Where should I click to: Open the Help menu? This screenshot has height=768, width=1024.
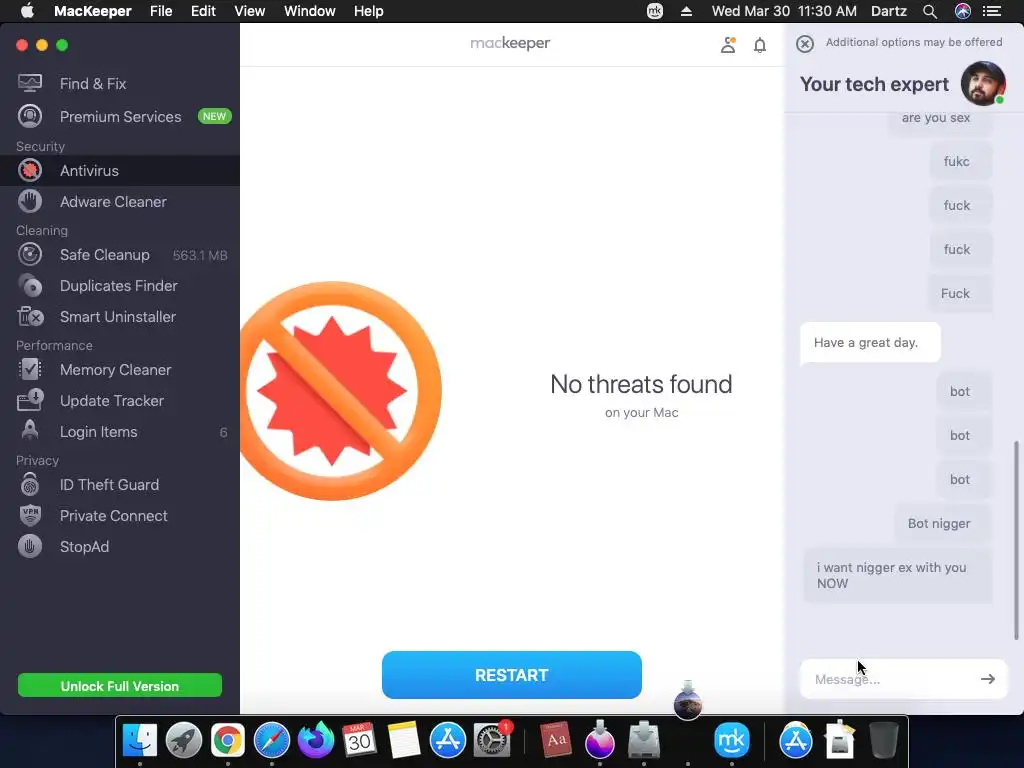point(368,11)
